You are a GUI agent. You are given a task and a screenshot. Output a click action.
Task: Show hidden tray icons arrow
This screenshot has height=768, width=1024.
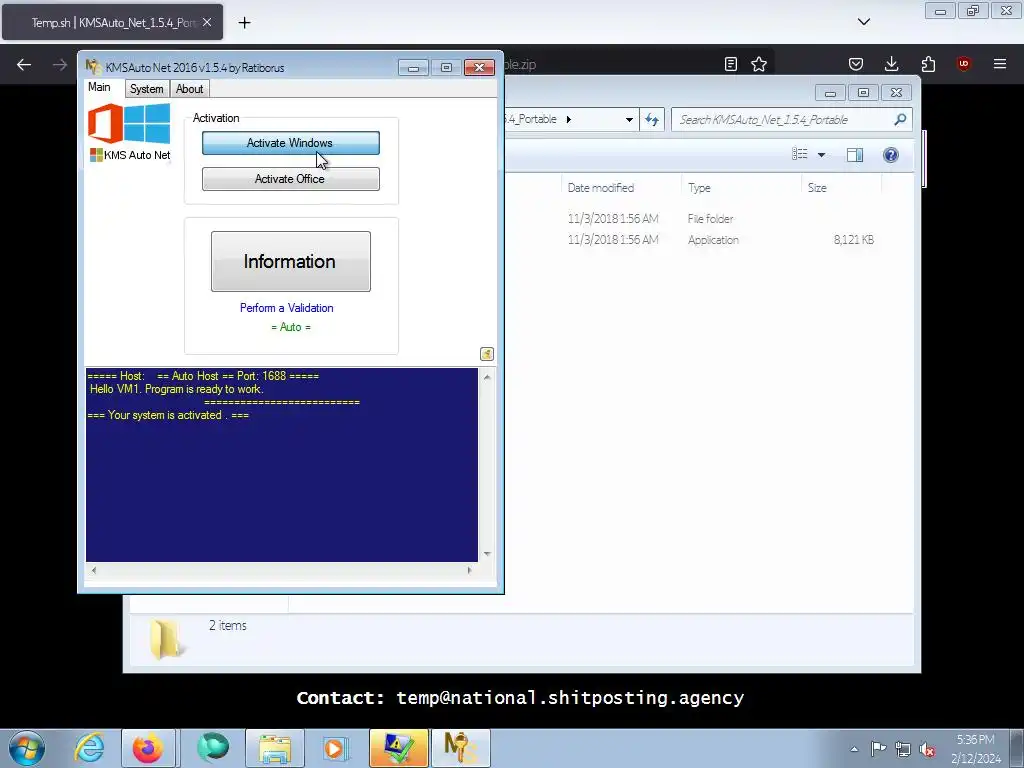click(854, 749)
